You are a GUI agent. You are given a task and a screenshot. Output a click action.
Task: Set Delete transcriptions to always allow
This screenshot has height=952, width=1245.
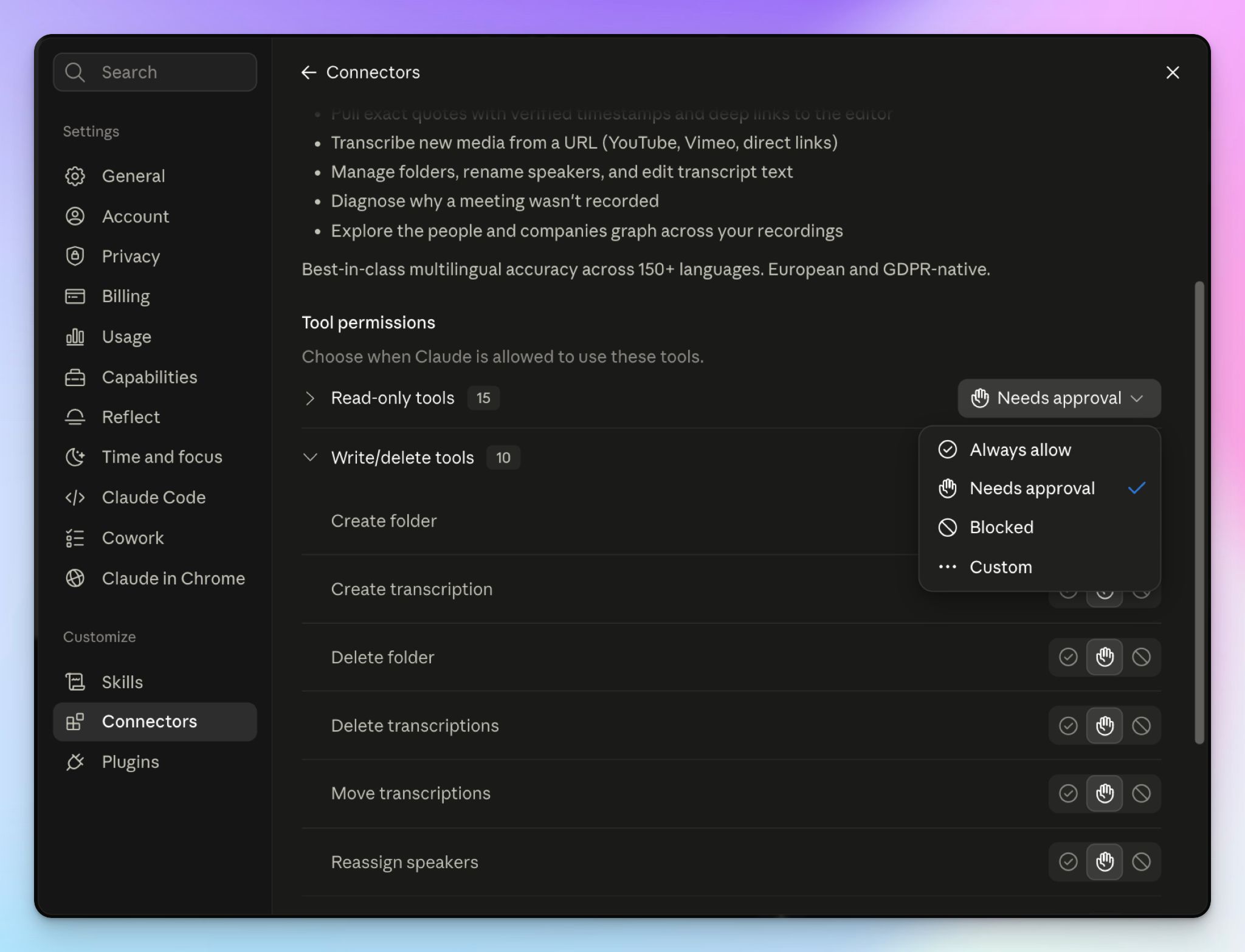[1068, 726]
